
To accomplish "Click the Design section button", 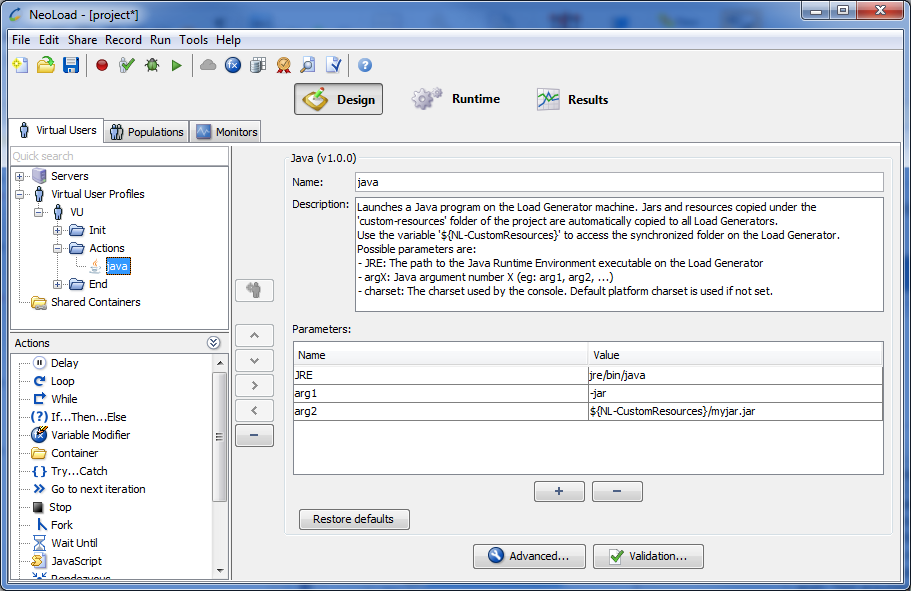I will pyautogui.click(x=338, y=99).
